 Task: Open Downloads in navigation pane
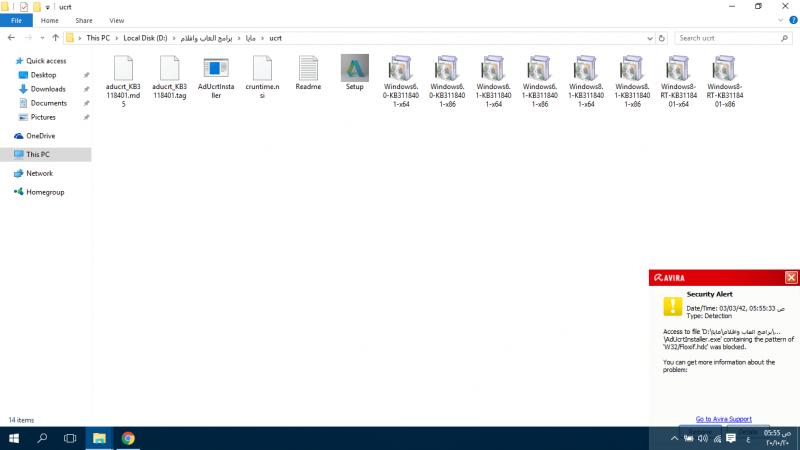pos(47,89)
